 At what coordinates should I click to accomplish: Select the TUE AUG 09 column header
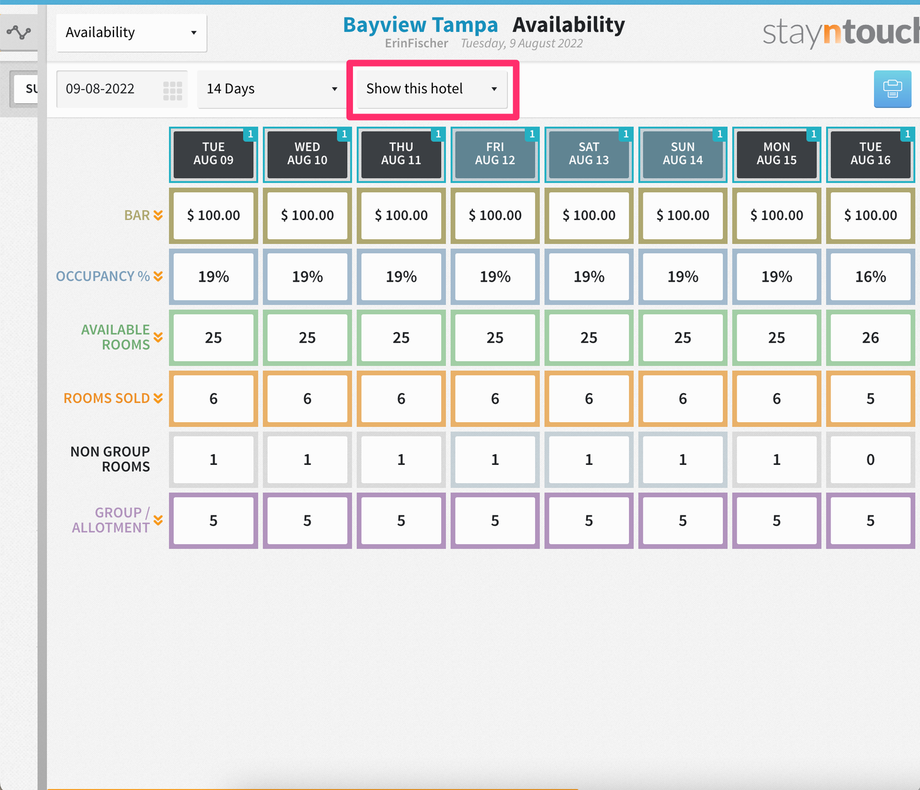click(x=214, y=154)
